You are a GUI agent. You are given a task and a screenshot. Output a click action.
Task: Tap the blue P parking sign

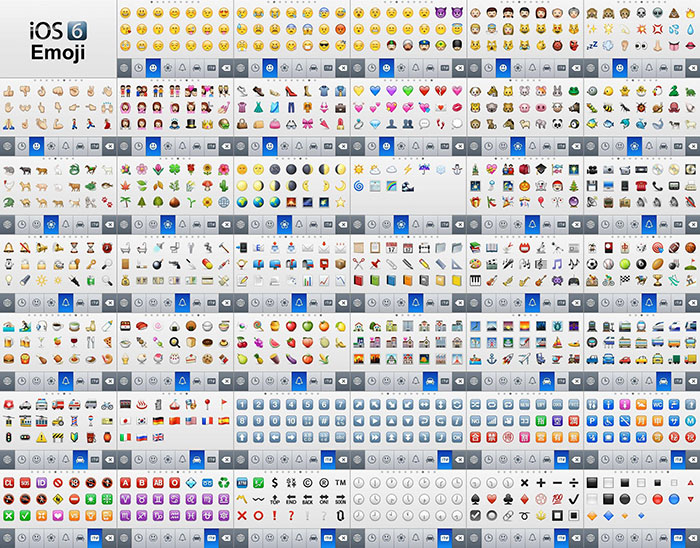[x=592, y=421]
